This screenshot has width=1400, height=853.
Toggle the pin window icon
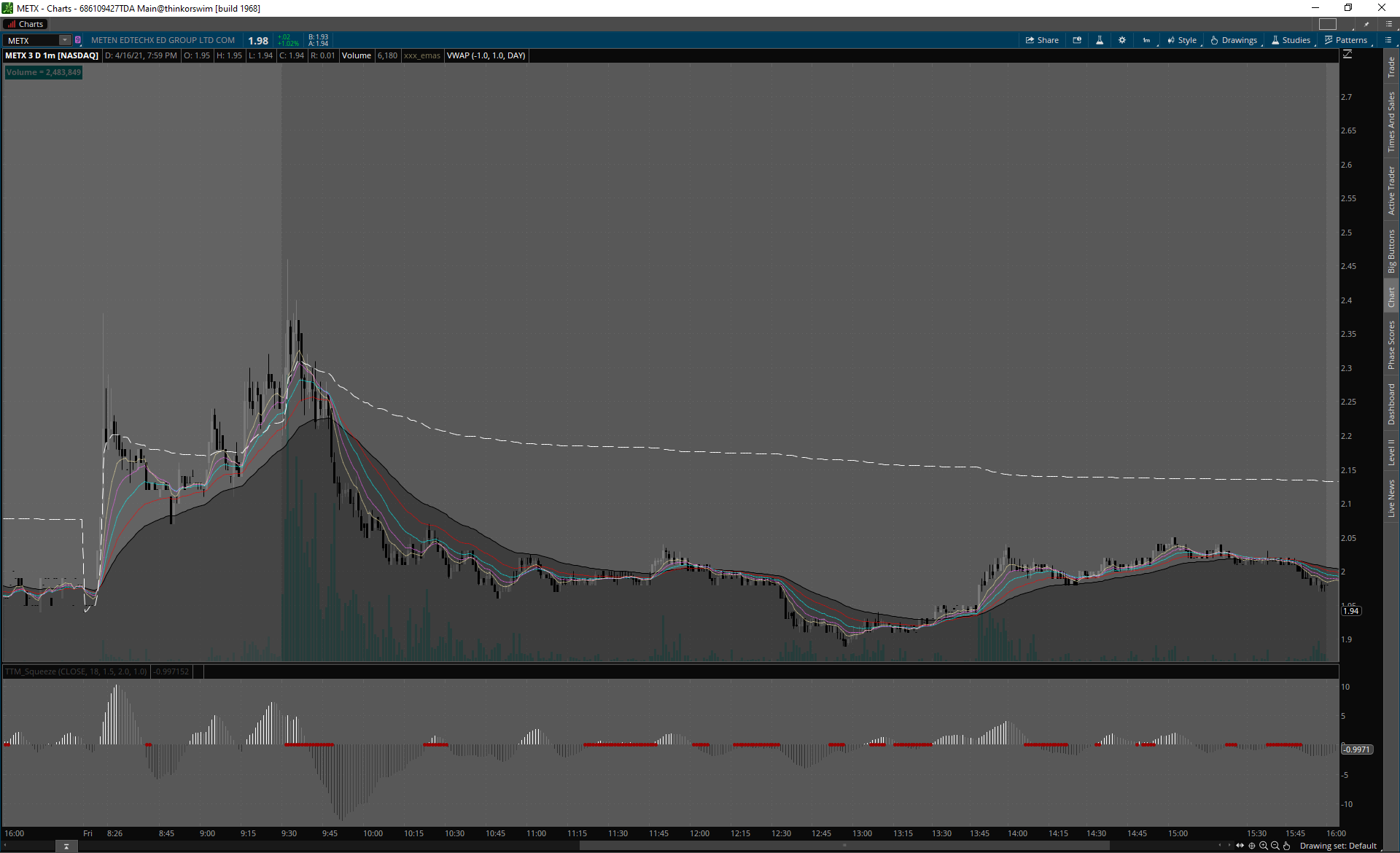1366,24
